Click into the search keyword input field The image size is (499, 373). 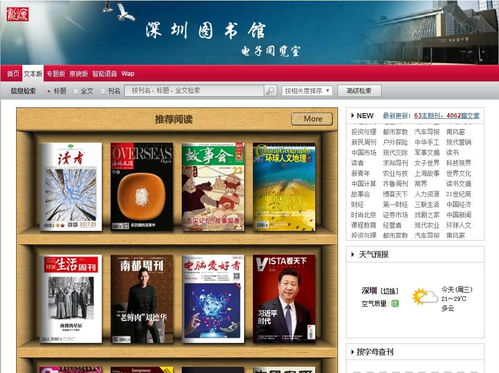point(194,91)
